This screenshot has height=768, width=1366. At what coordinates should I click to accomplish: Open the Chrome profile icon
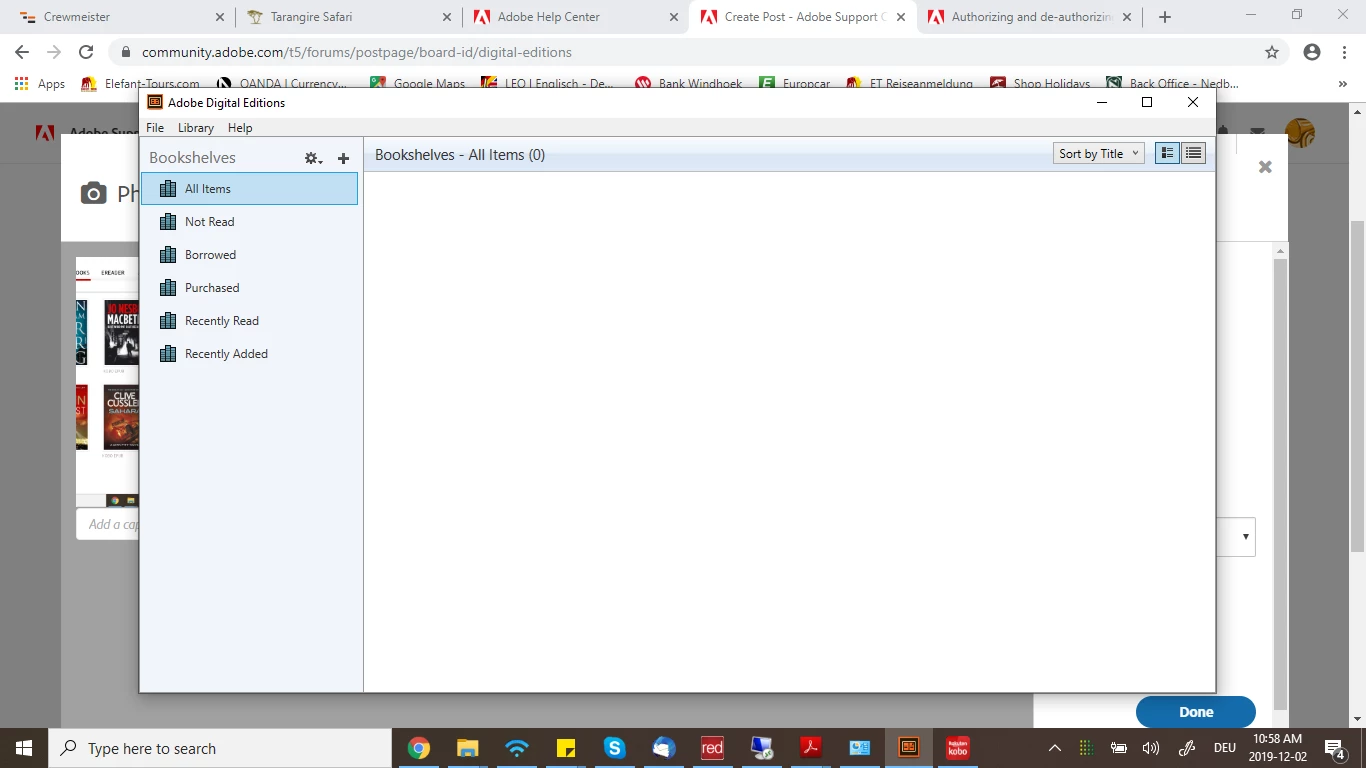pos(1312,52)
